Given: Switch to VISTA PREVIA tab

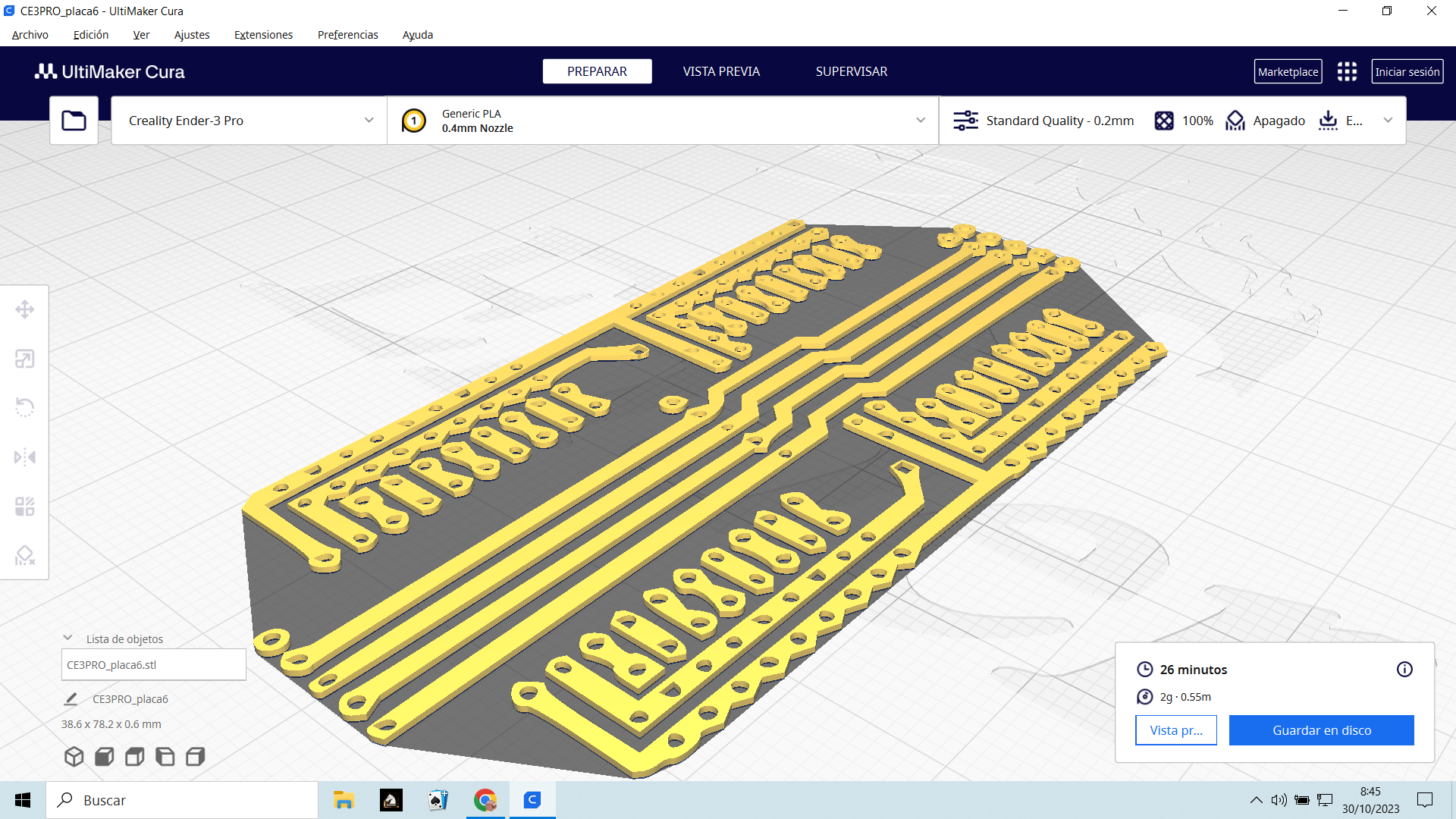Looking at the screenshot, I should point(720,71).
